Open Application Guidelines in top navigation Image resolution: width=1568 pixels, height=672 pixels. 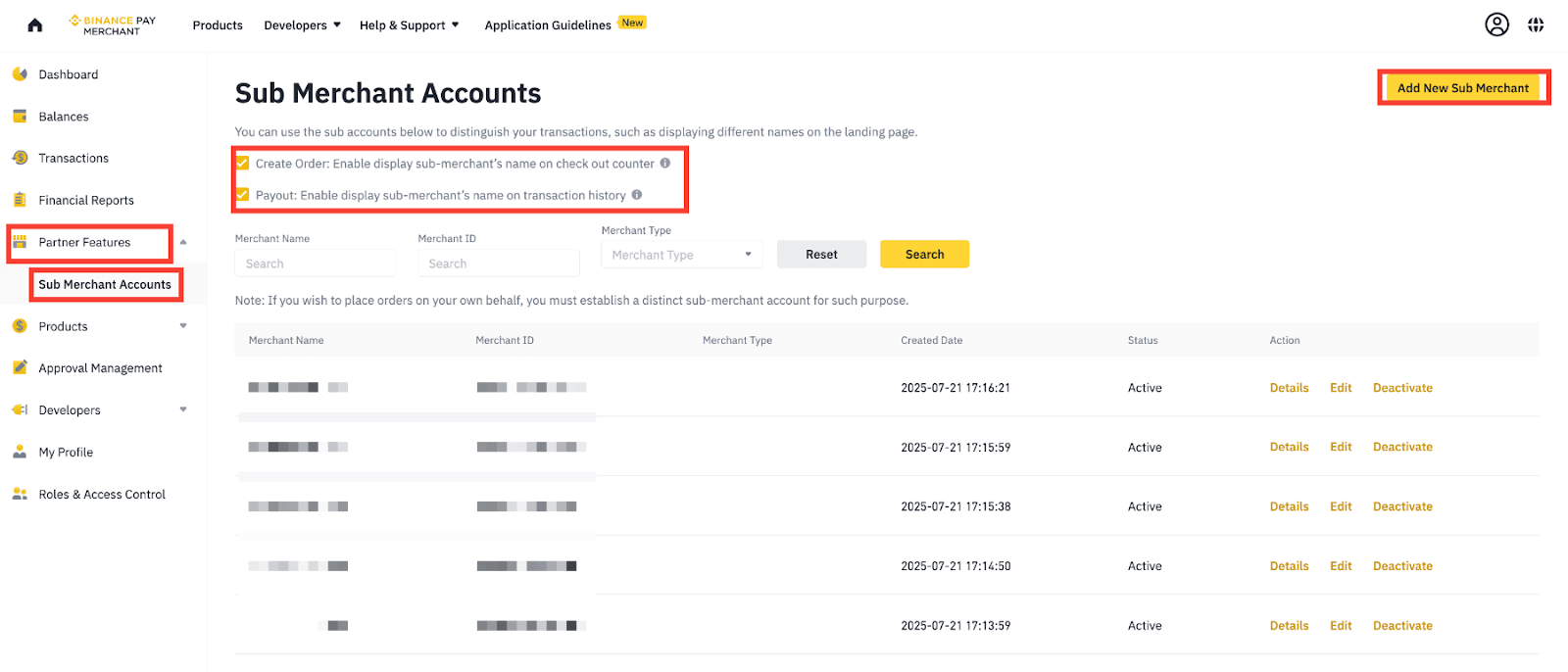(x=548, y=25)
